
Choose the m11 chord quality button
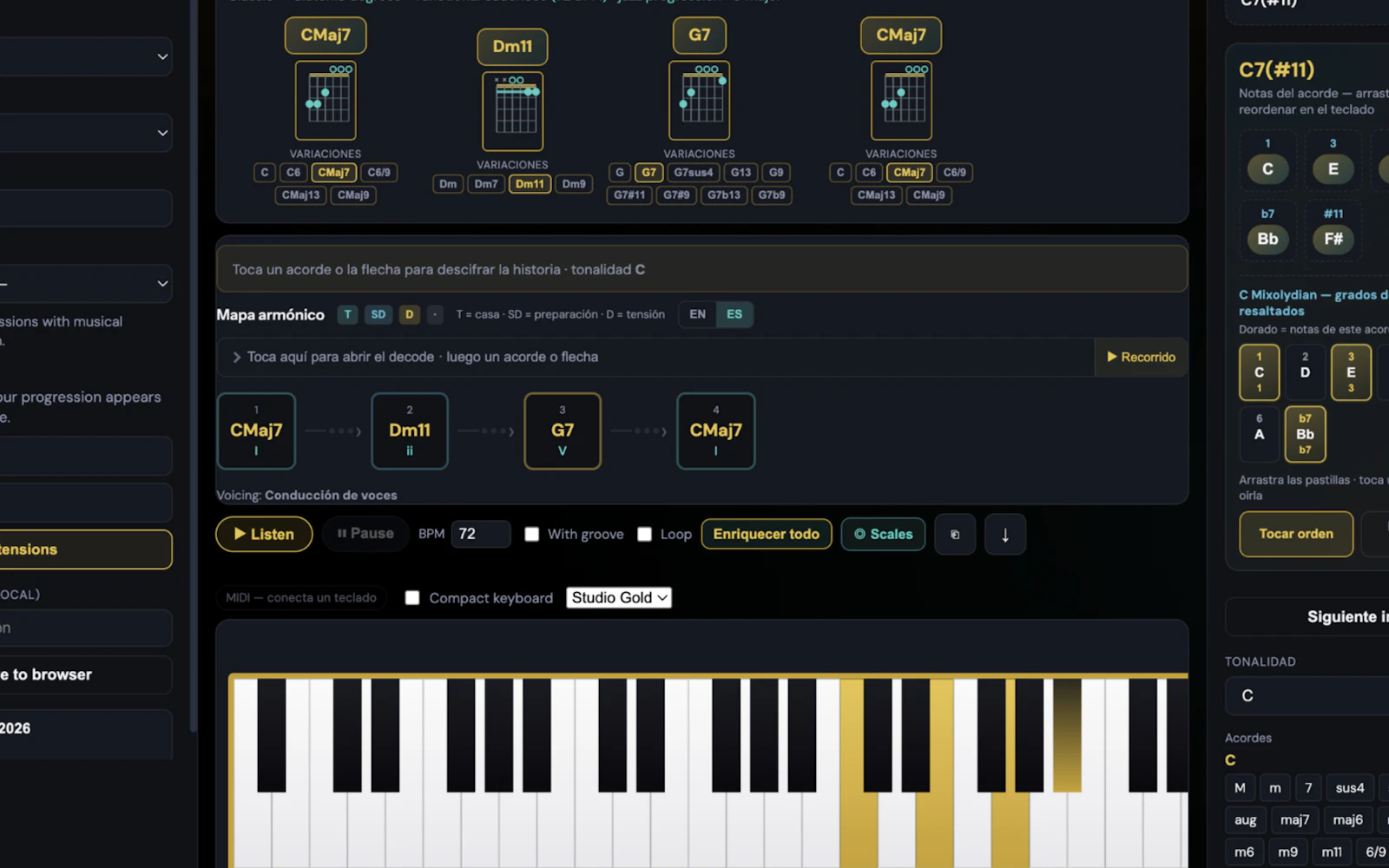click(x=1332, y=852)
